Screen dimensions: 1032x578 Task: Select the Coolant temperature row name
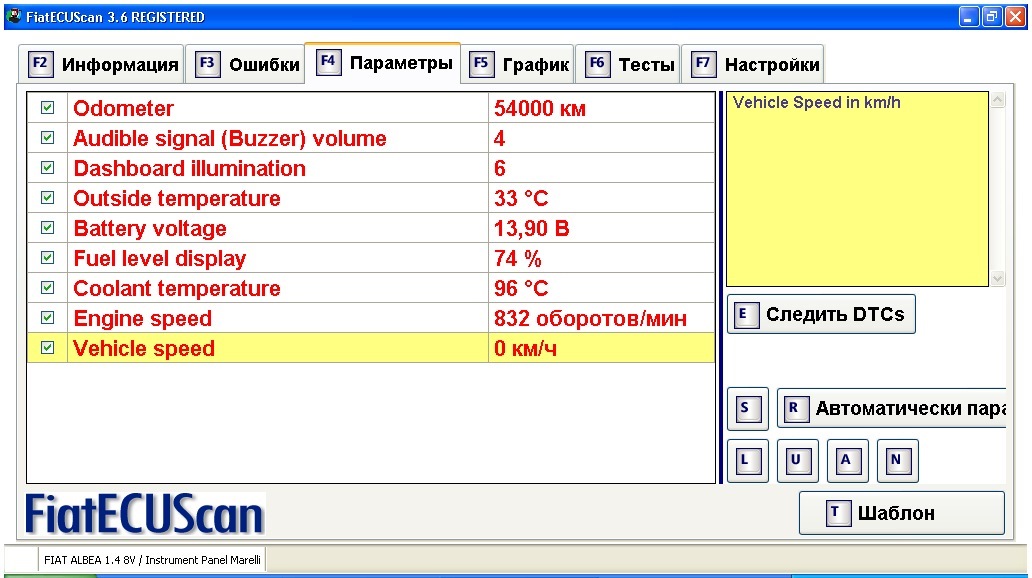tap(177, 288)
